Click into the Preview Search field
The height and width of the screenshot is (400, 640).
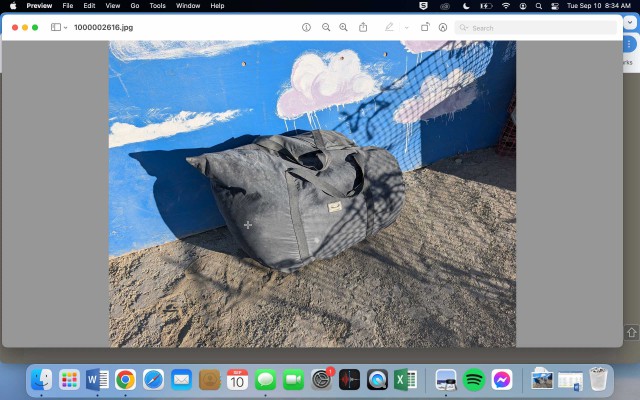click(x=536, y=28)
